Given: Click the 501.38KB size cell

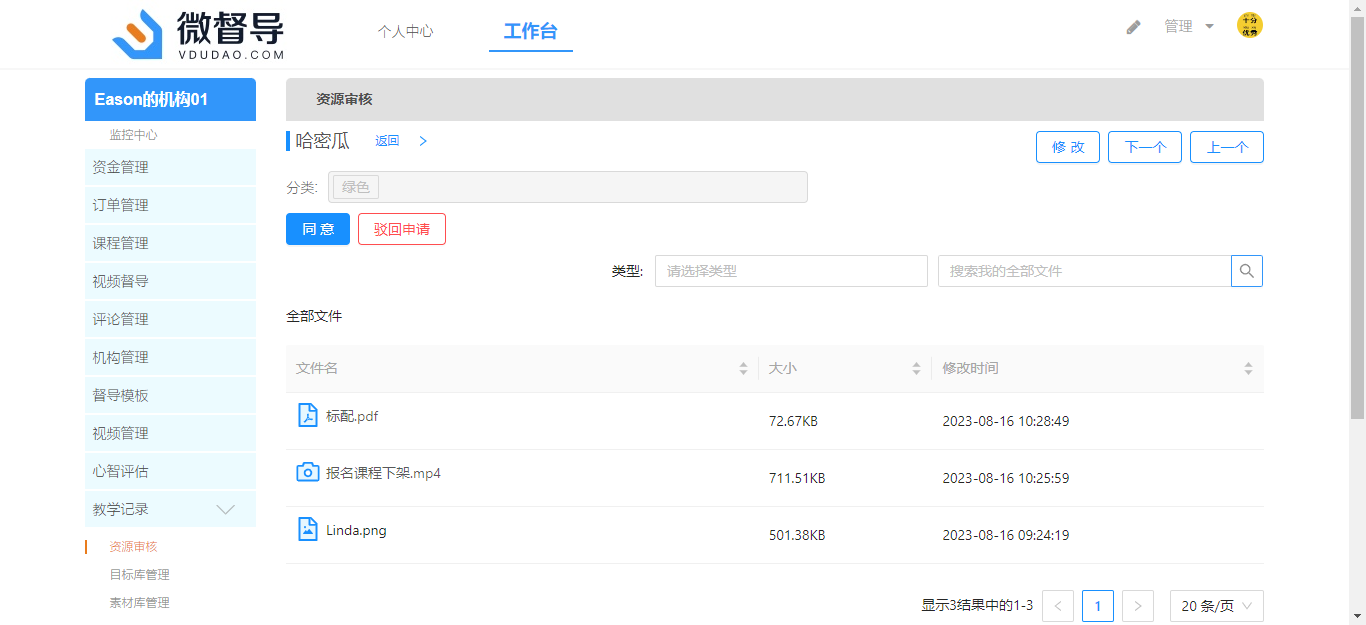Looking at the screenshot, I should click(797, 536).
